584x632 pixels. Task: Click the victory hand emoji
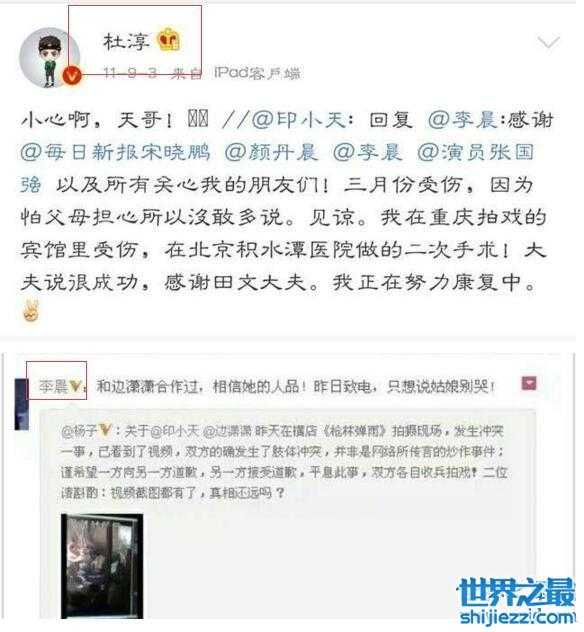pyautogui.click(x=31, y=311)
